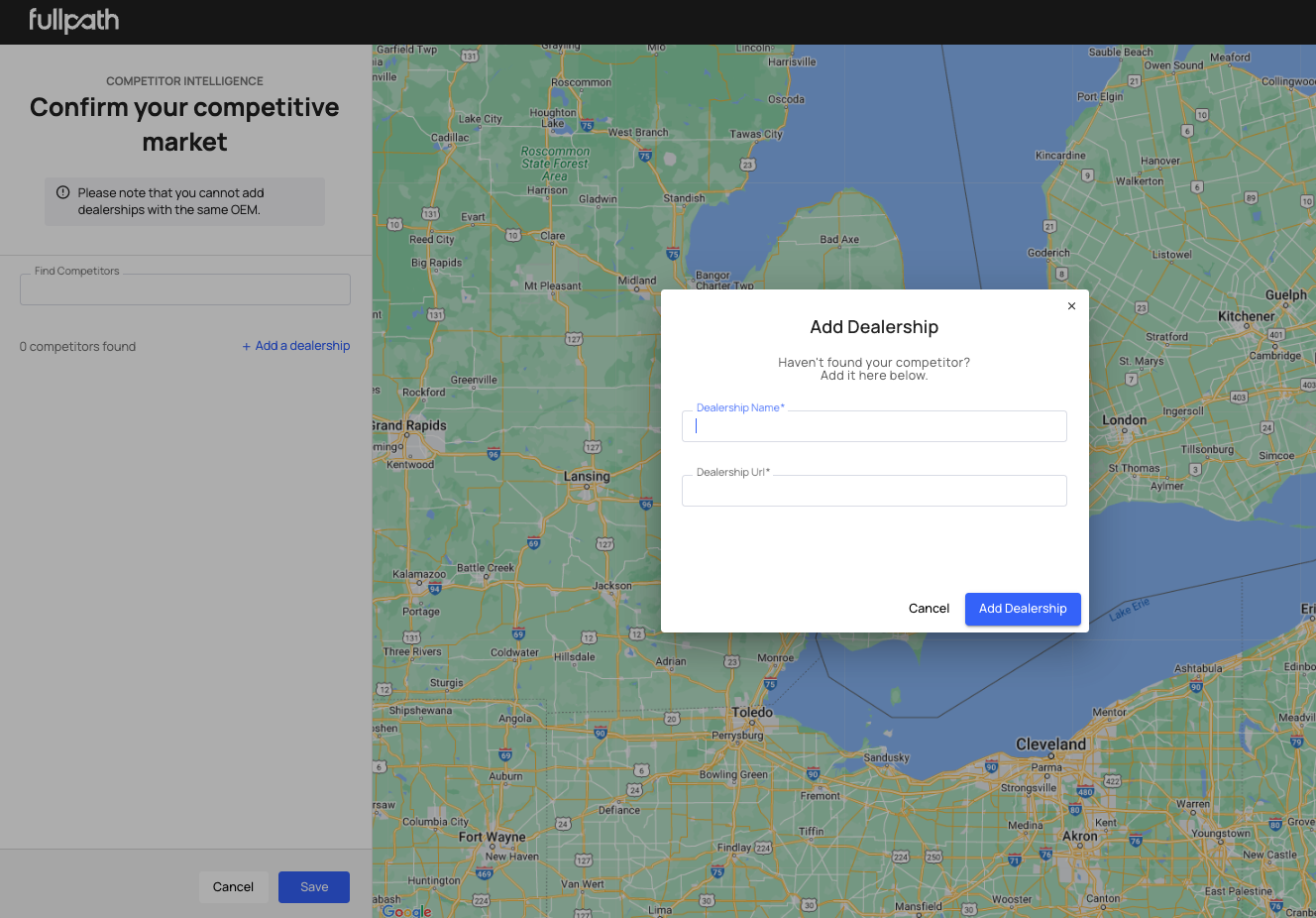Save the competitive market settings
This screenshot has width=1316, height=918.
[314, 887]
